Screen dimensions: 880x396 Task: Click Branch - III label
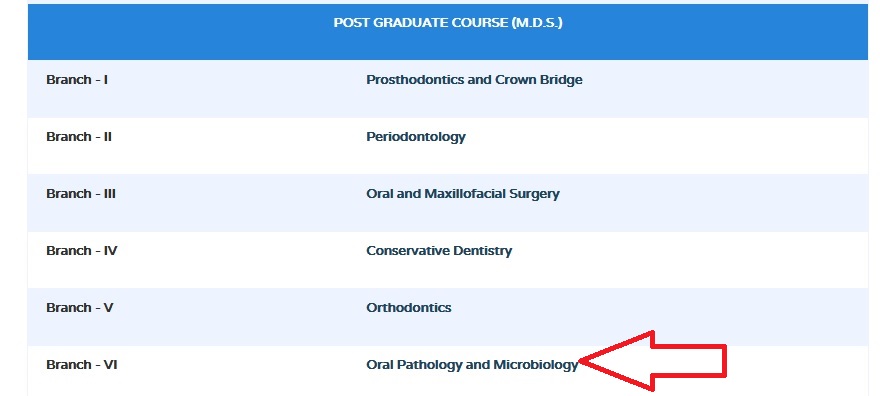point(81,194)
